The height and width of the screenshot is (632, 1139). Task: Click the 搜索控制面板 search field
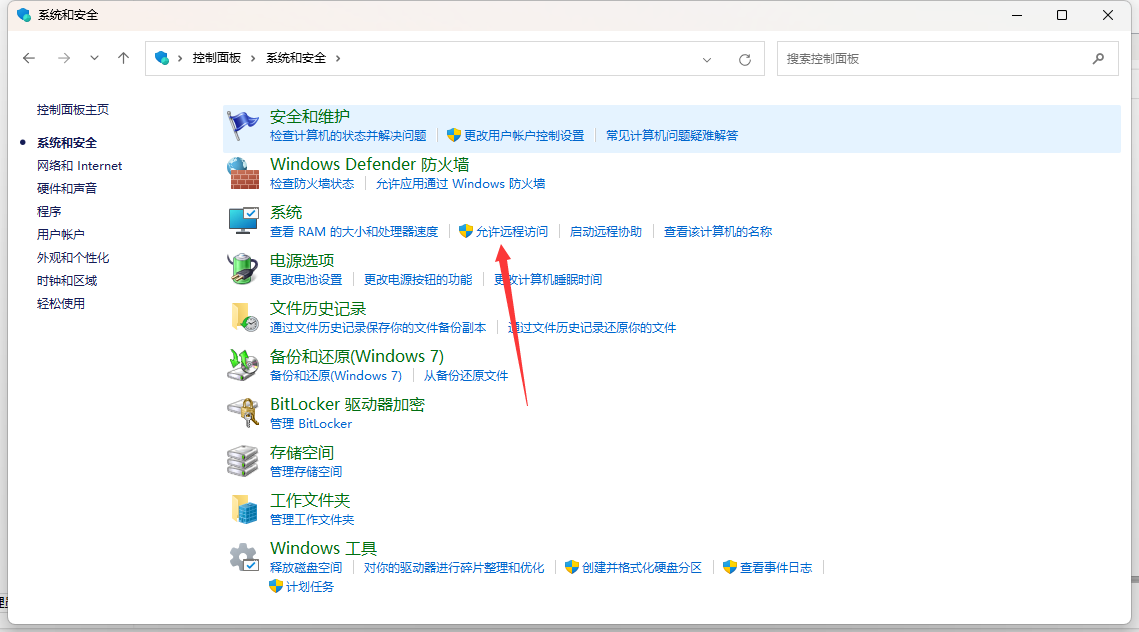click(947, 59)
